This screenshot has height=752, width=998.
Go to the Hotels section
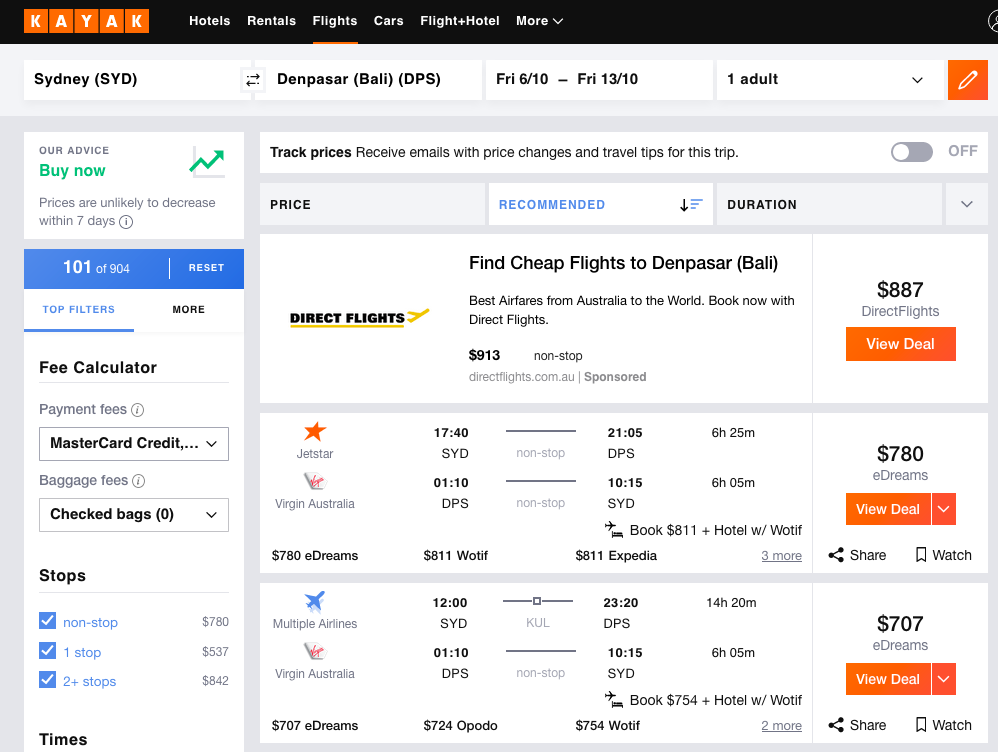tap(209, 21)
